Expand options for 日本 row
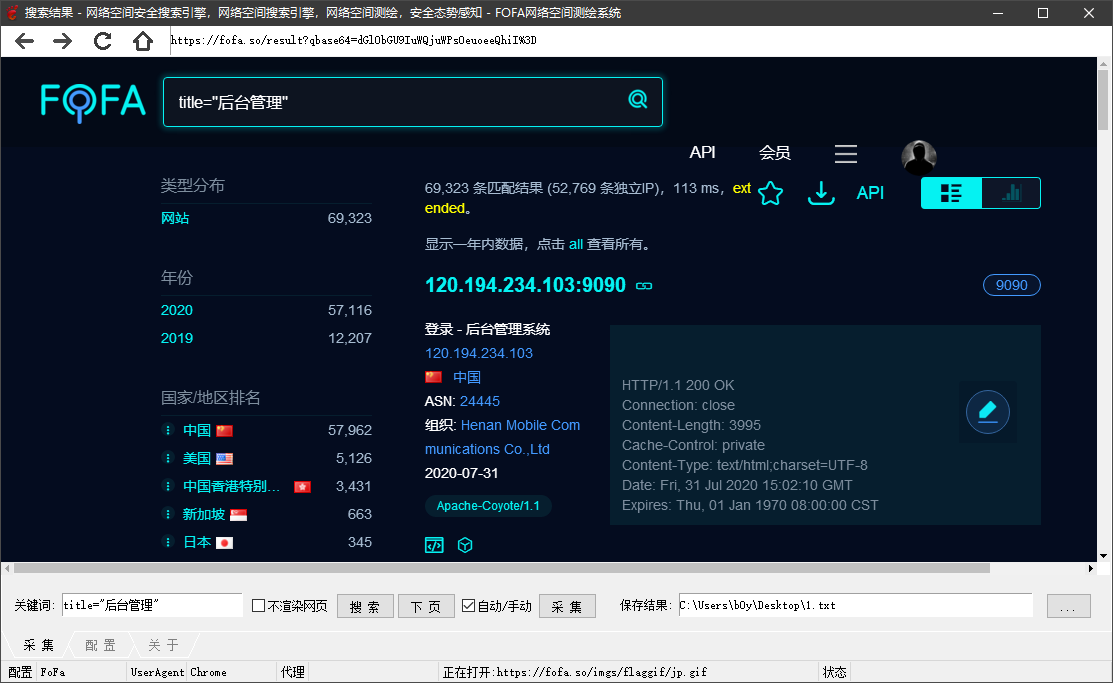The width and height of the screenshot is (1113, 683). pos(168,542)
